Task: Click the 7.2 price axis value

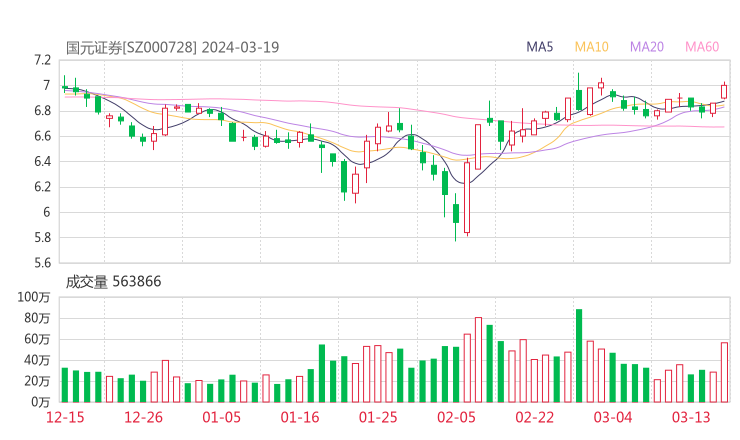Action: click(42, 60)
